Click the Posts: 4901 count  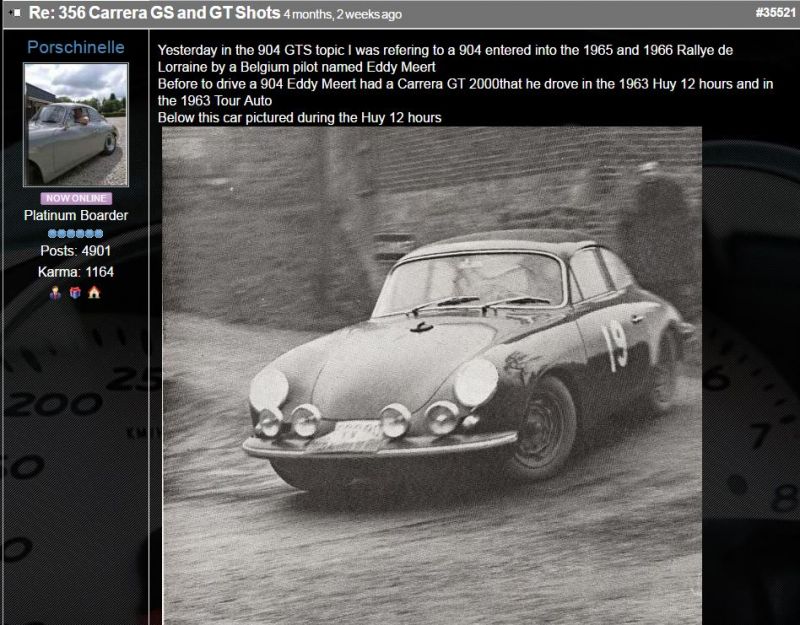76,251
